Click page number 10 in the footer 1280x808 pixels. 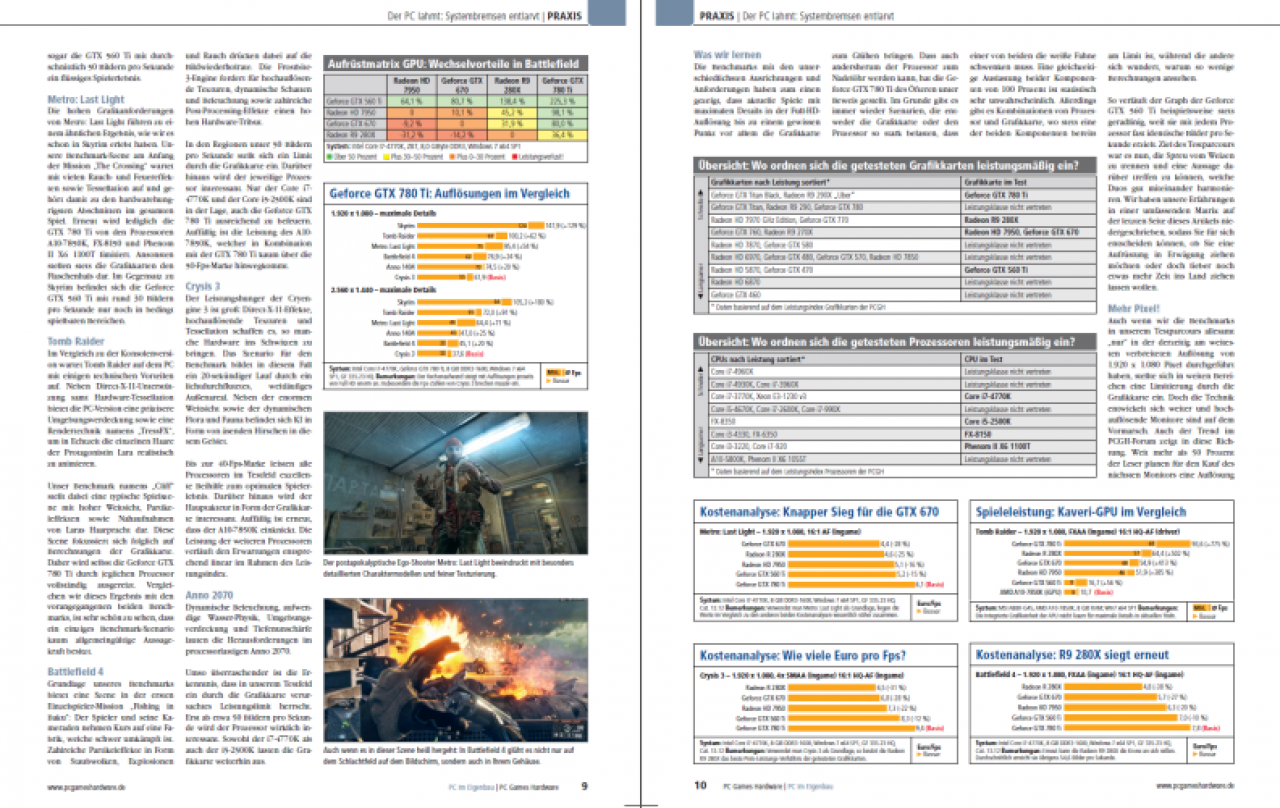[701, 785]
